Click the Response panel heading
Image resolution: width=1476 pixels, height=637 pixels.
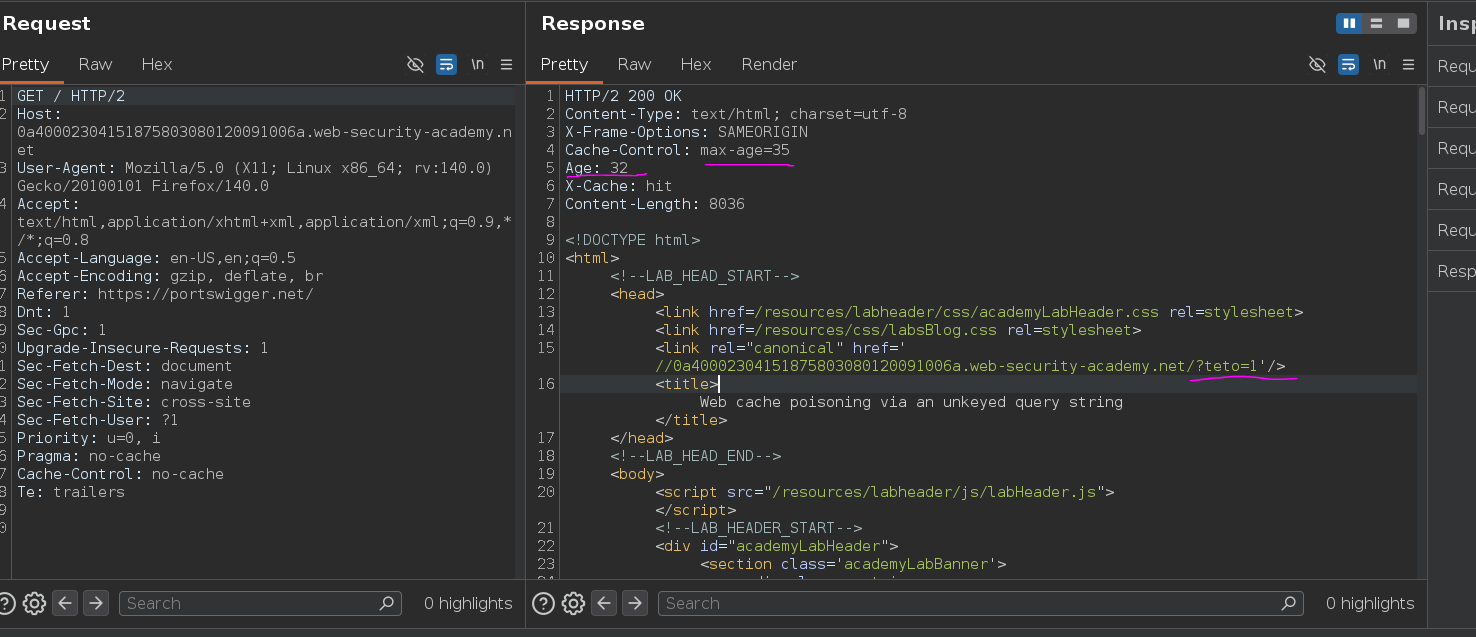coord(593,23)
